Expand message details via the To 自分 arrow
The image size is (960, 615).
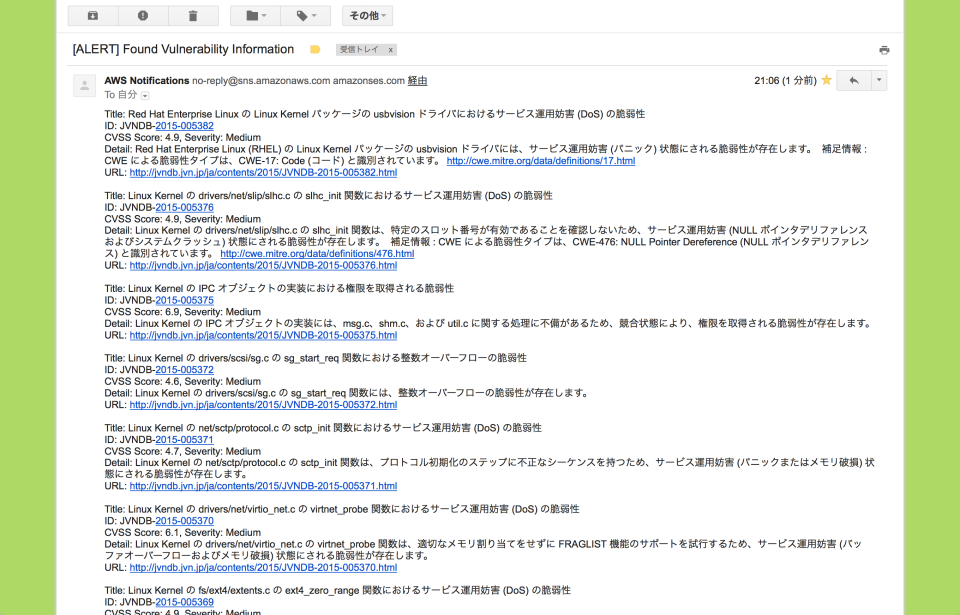click(x=147, y=94)
